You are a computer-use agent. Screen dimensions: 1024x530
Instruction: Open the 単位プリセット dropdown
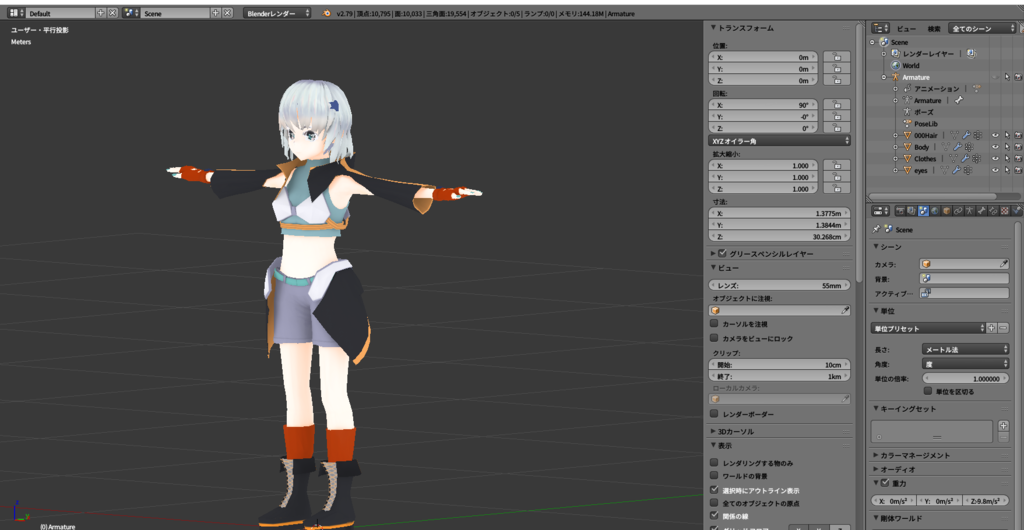(x=929, y=328)
